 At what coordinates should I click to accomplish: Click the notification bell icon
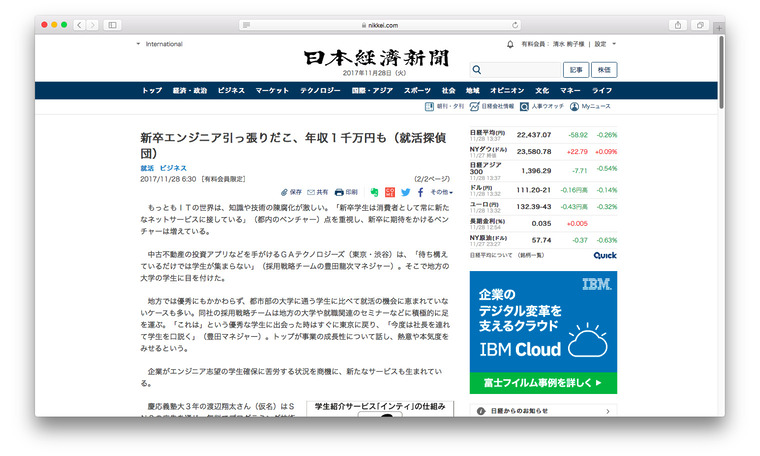pyautogui.click(x=509, y=44)
